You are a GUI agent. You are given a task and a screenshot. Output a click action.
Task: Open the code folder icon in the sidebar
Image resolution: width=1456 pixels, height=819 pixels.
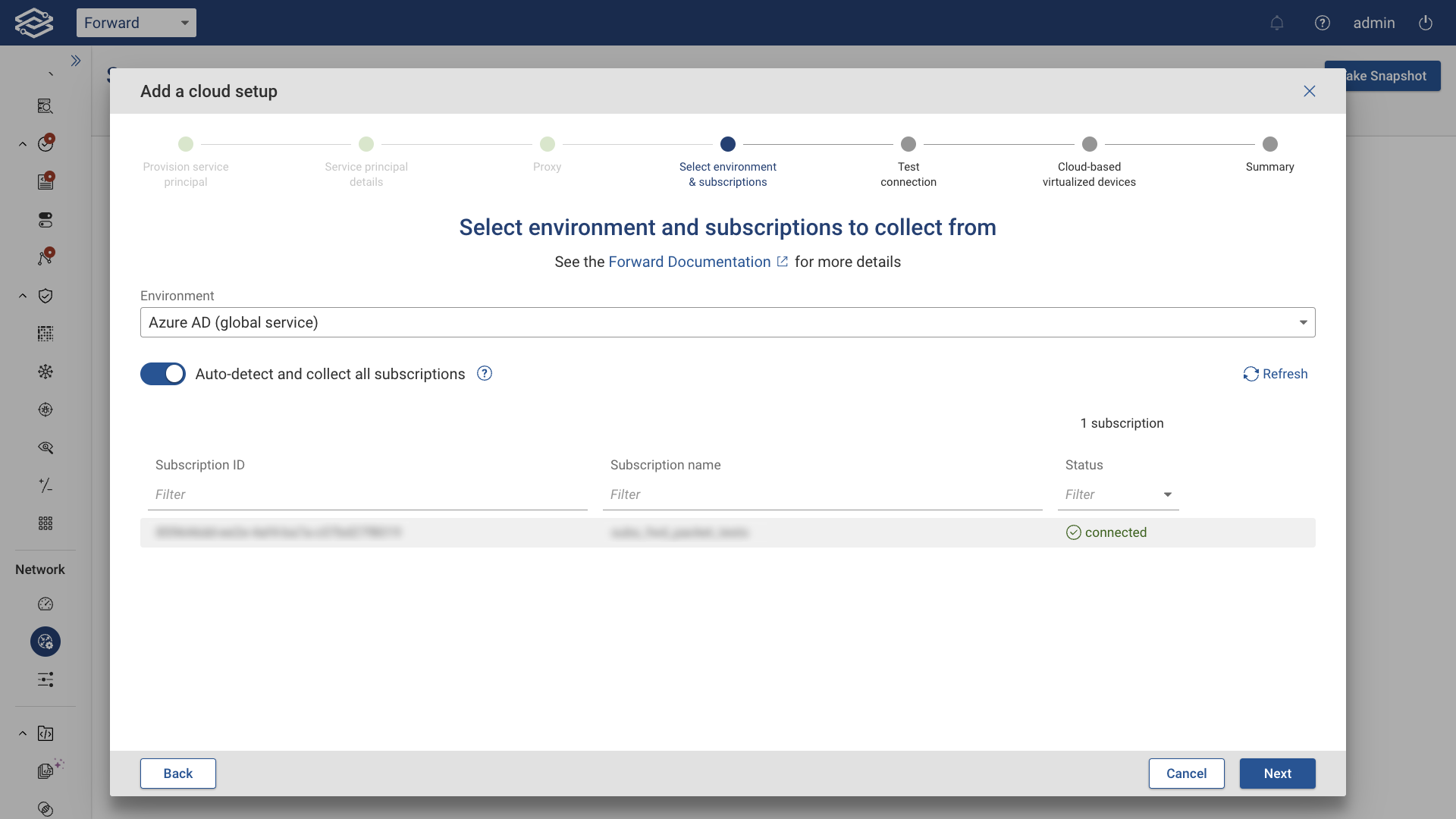coord(45,733)
